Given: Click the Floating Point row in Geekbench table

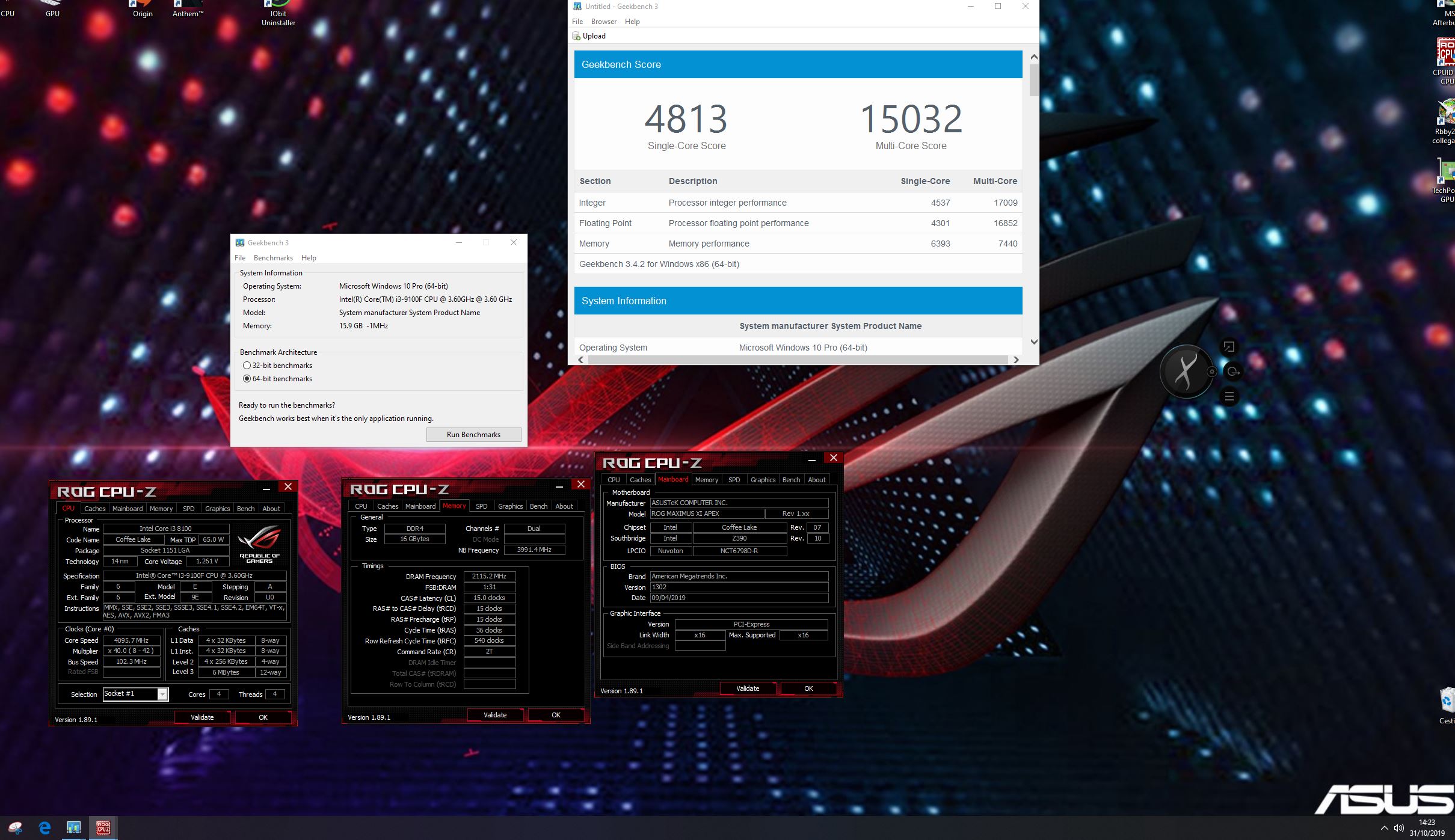Looking at the screenshot, I should [x=798, y=223].
